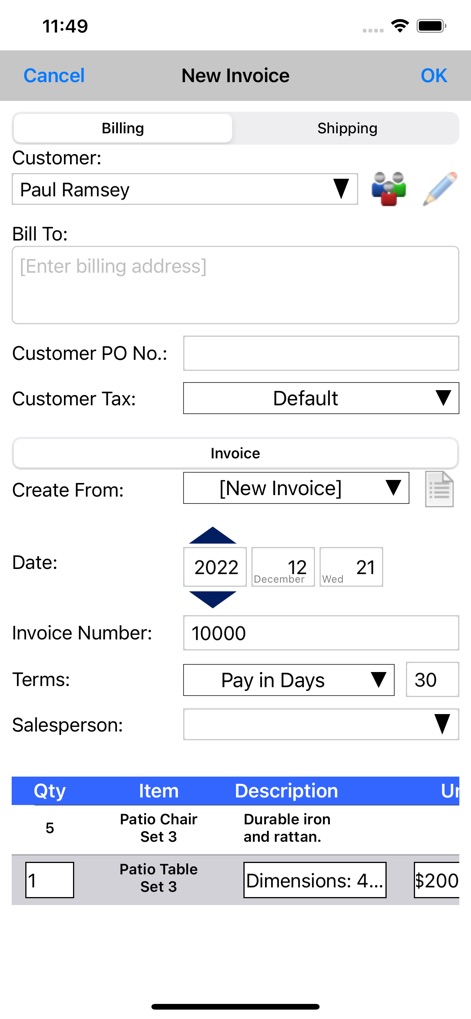Cancel the new invoice
The image size is (471, 1019).
[54, 75]
